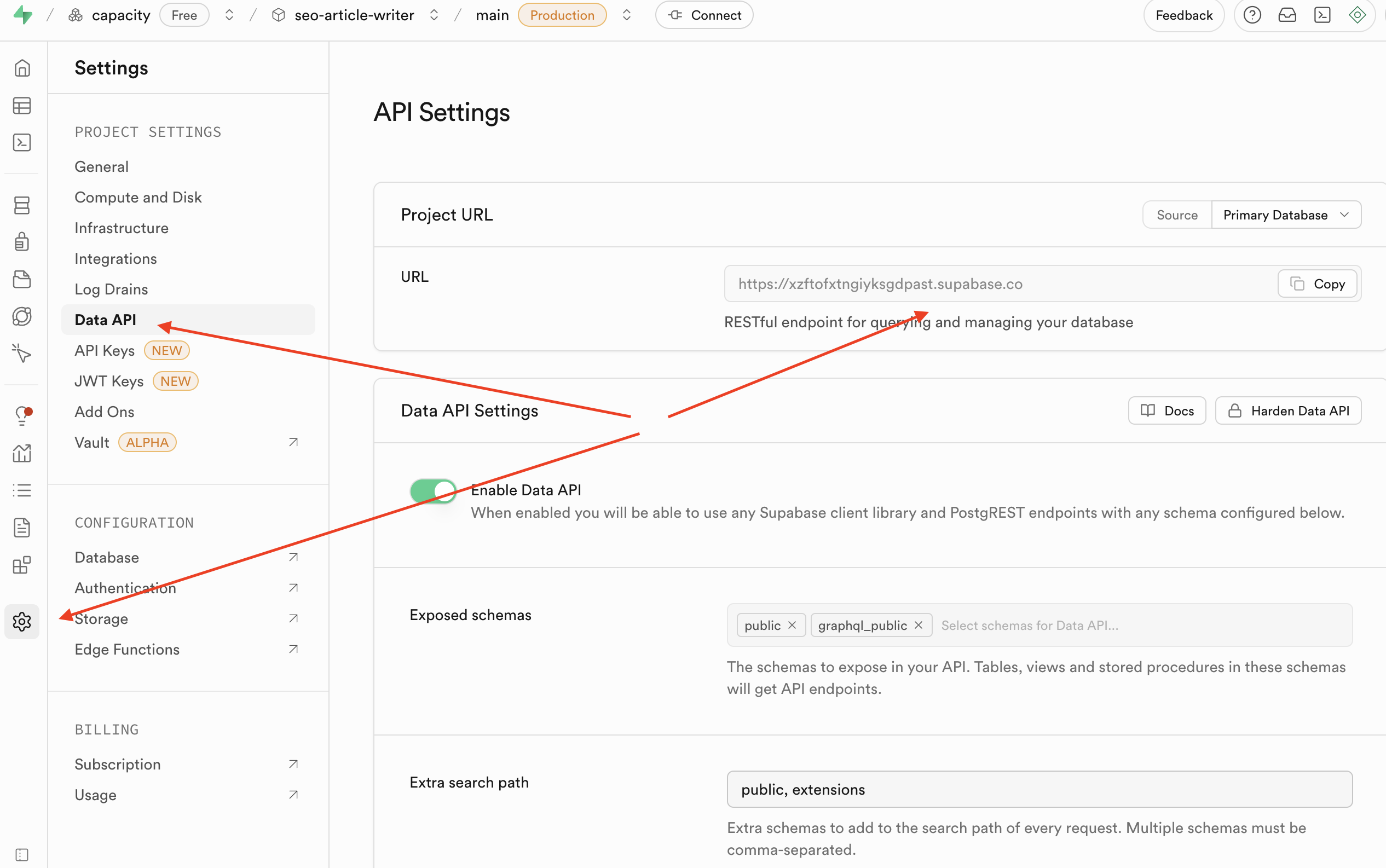Screen dimensions: 1386x868
Task: Open the Logs list sidebar icon
Action: tap(22, 490)
